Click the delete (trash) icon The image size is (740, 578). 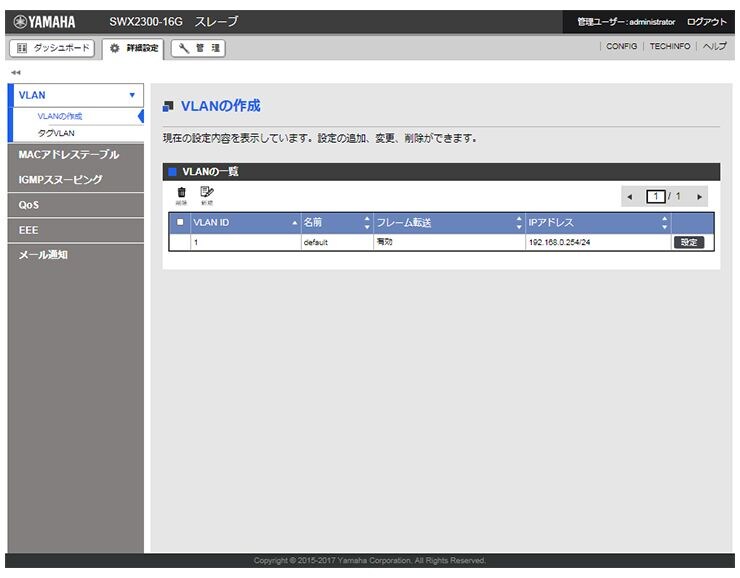tap(181, 194)
